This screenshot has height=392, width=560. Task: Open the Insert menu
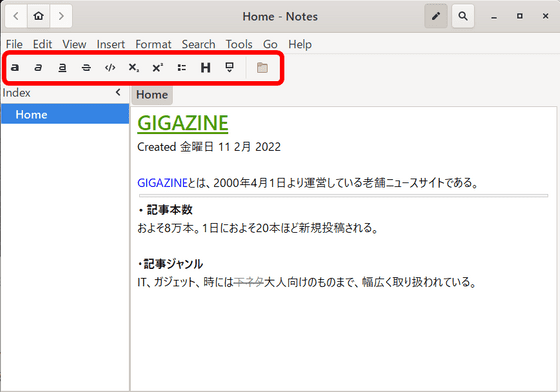[x=111, y=44]
